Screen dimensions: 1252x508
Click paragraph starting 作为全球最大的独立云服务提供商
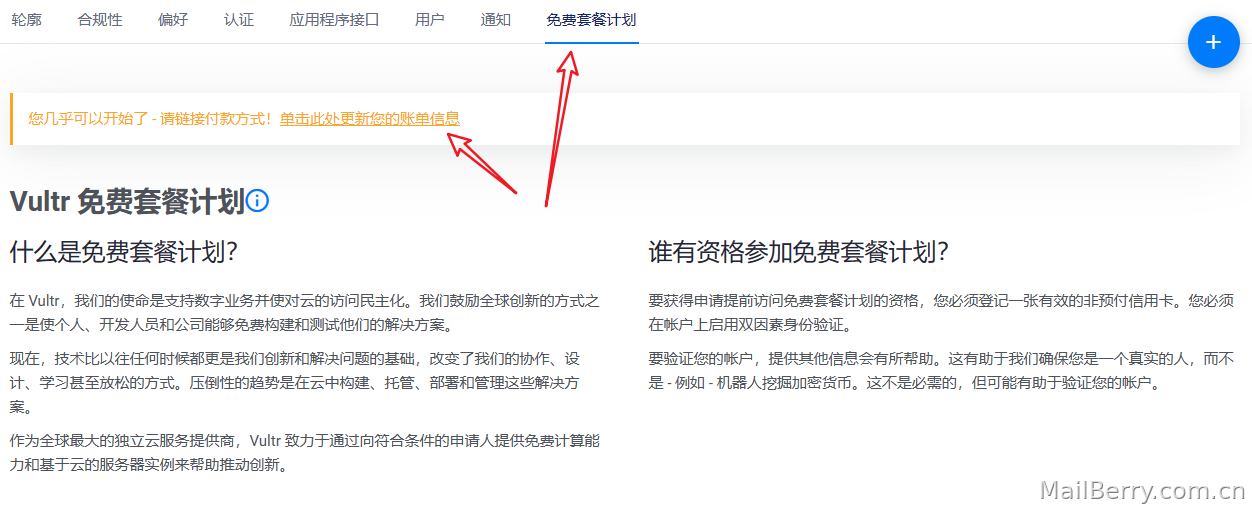305,452
